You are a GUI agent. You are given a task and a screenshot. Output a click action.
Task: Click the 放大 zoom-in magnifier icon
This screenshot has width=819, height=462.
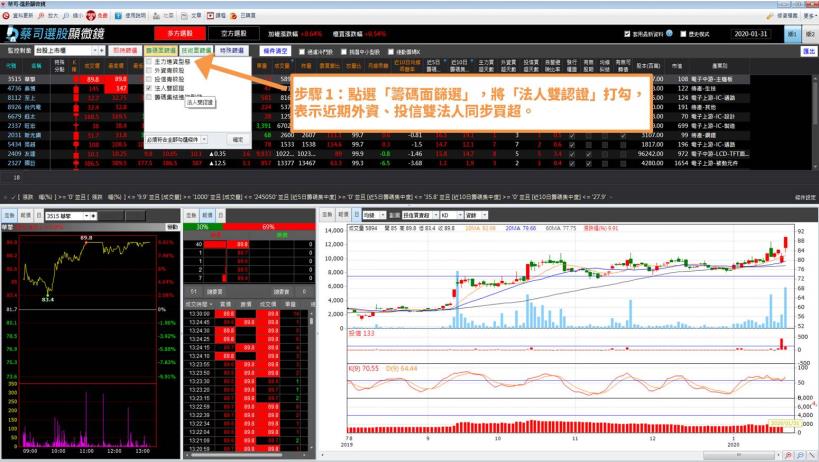pos(41,16)
